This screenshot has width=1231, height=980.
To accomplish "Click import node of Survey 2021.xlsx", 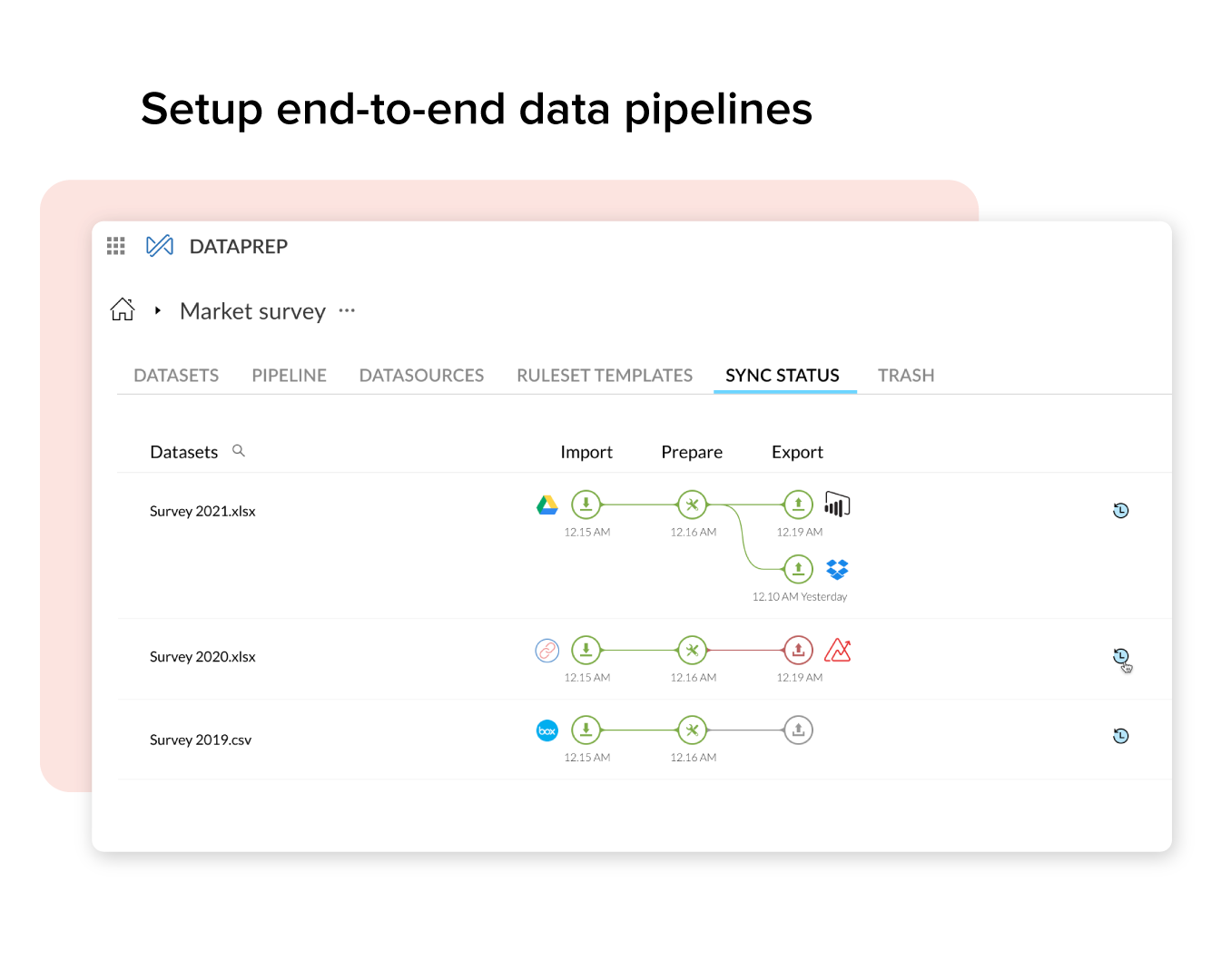I will [586, 505].
